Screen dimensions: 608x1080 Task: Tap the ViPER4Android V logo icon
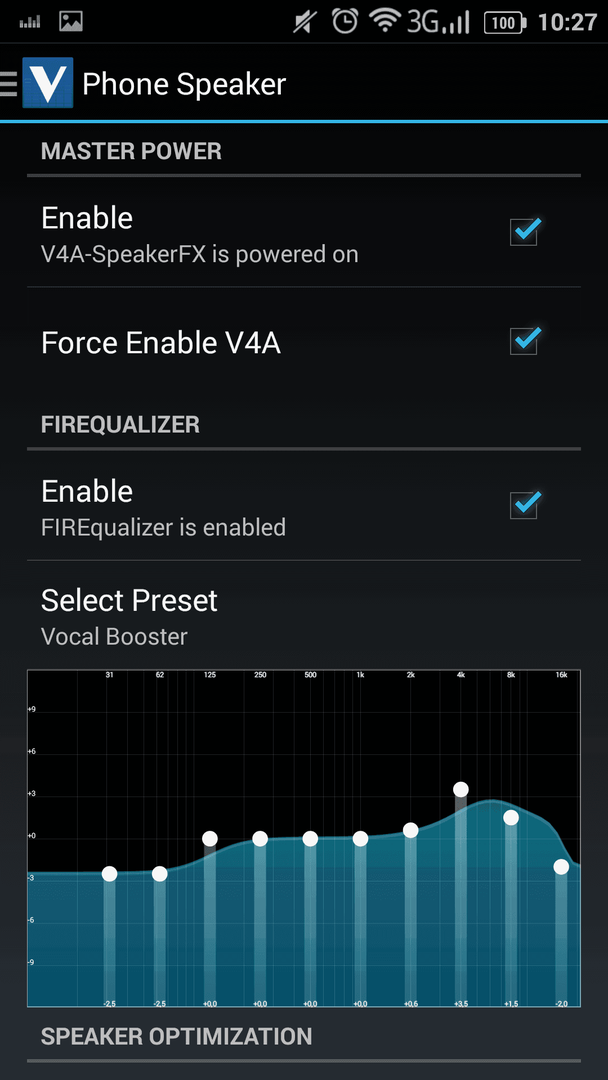pos(48,83)
